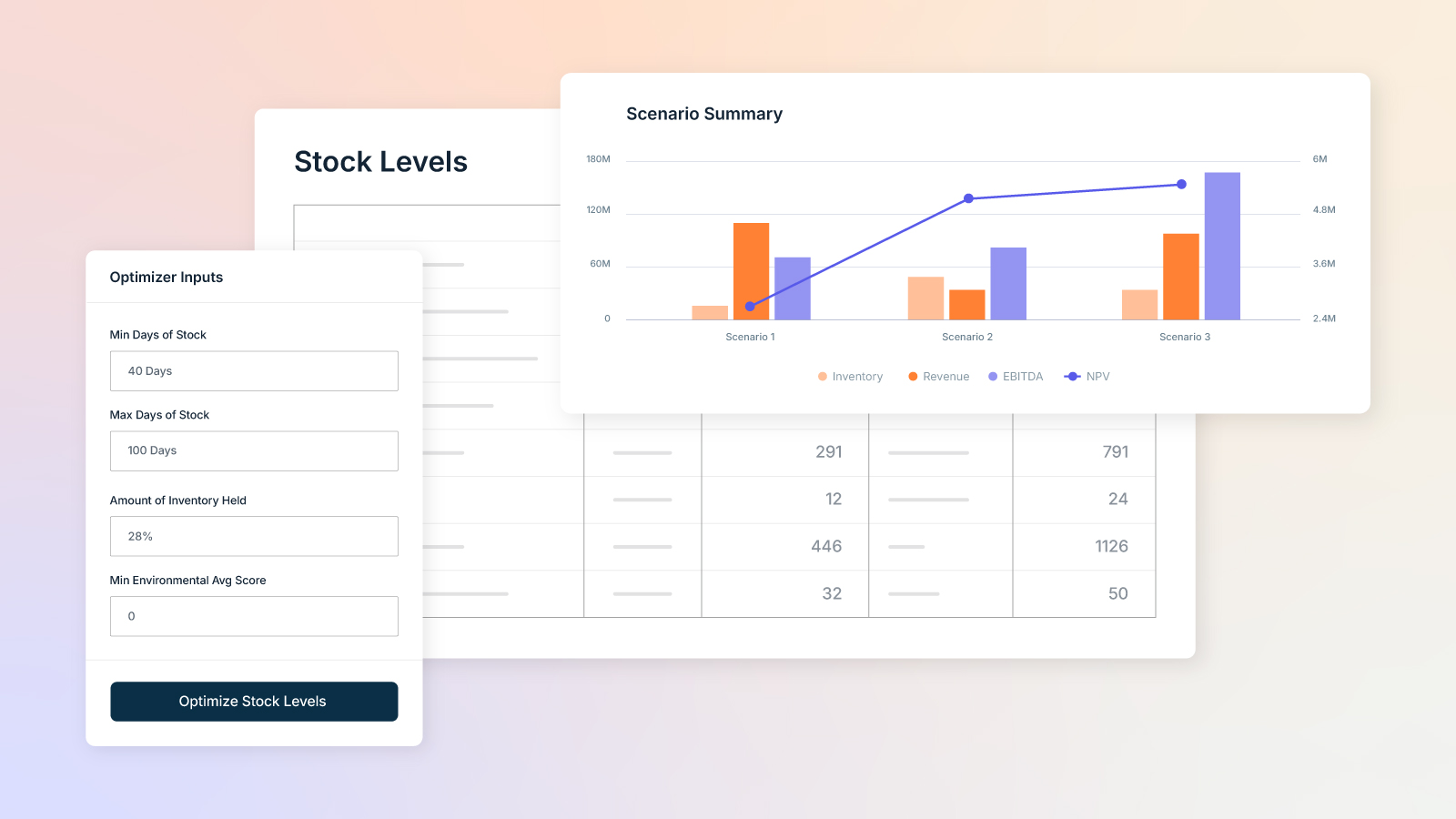This screenshot has width=1456, height=819.
Task: Toggle the Inventory legend entry
Action: 850,377
